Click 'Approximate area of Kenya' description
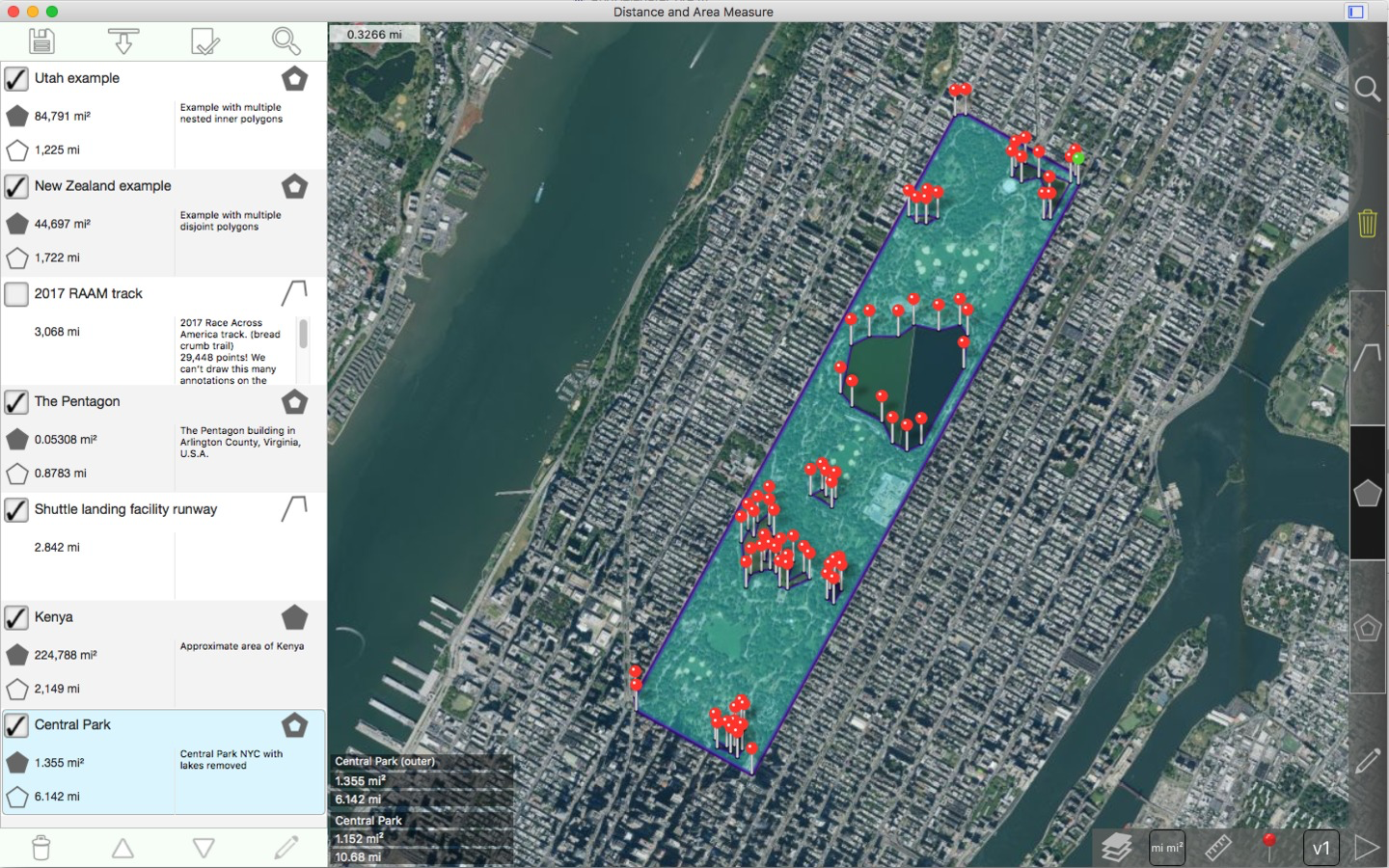 (242, 646)
